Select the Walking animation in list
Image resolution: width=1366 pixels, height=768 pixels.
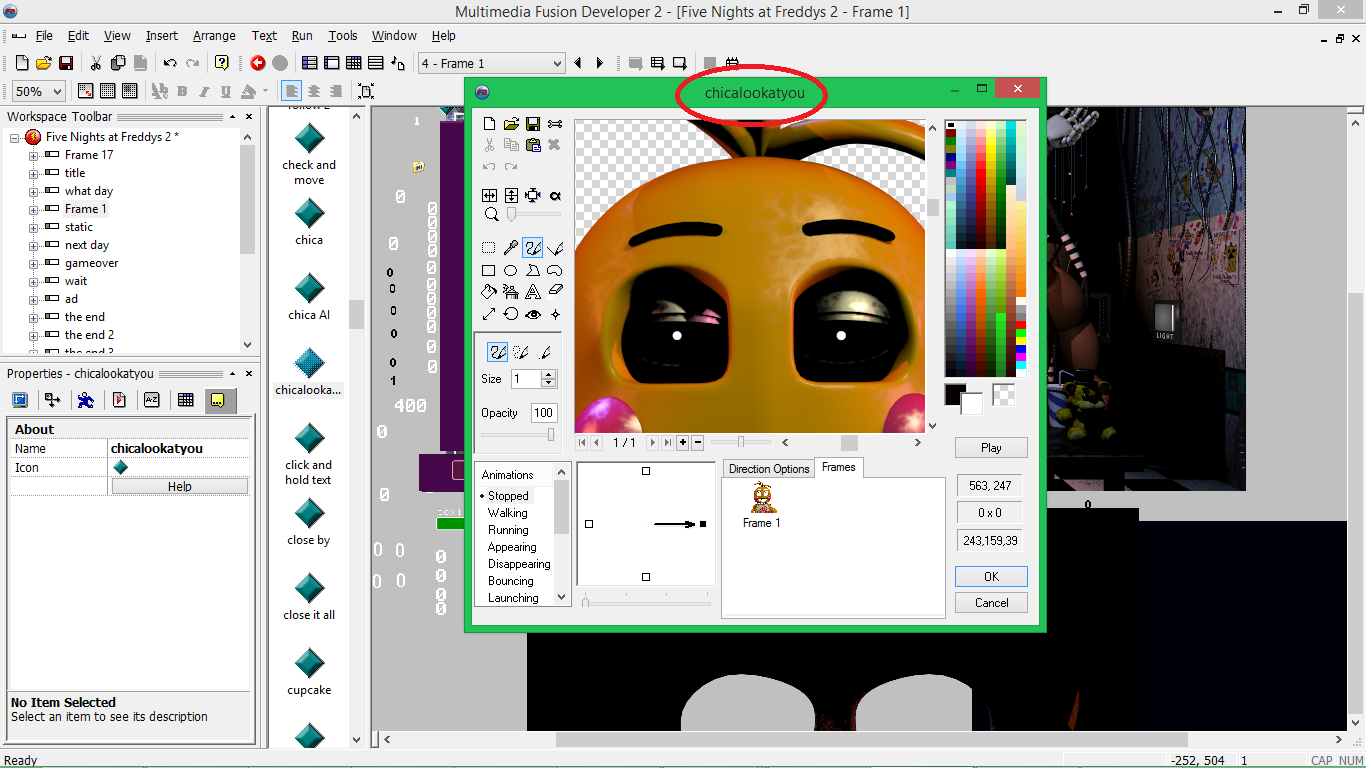pyautogui.click(x=508, y=513)
